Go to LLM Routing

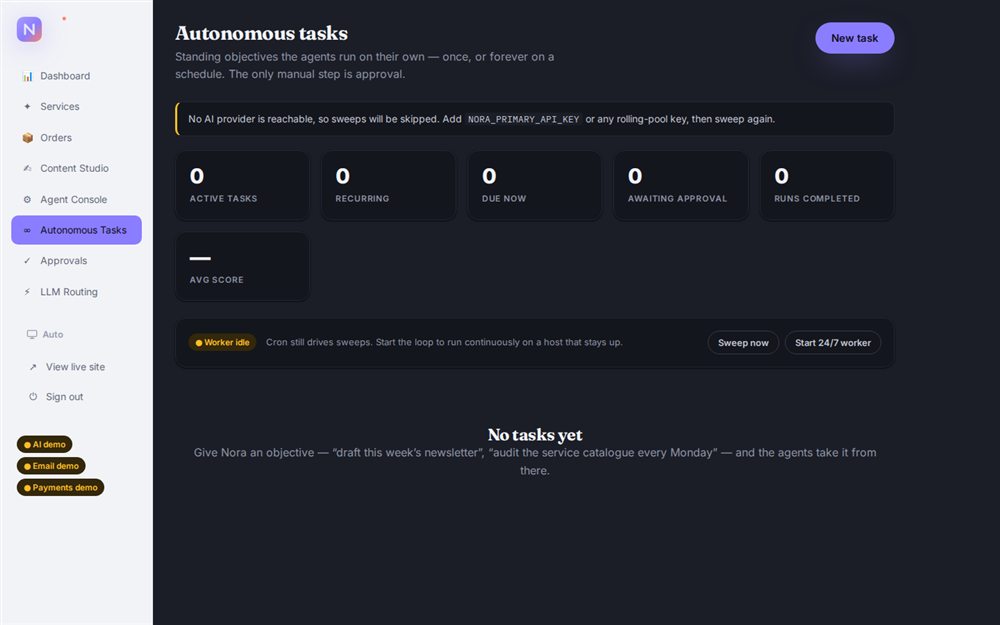point(77,292)
